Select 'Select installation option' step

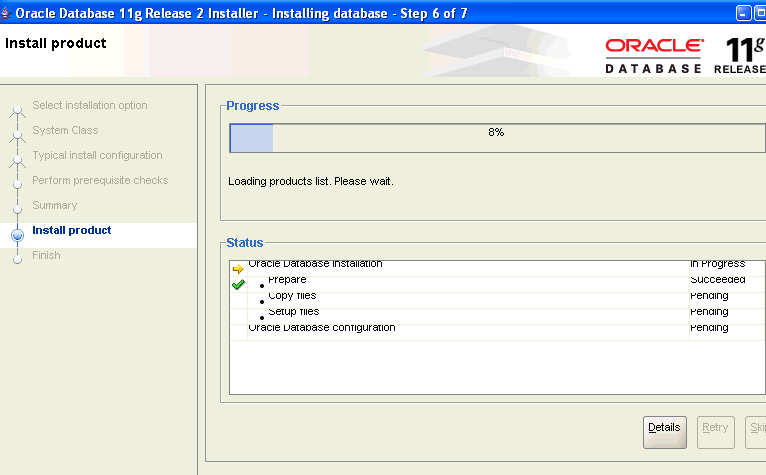89,105
